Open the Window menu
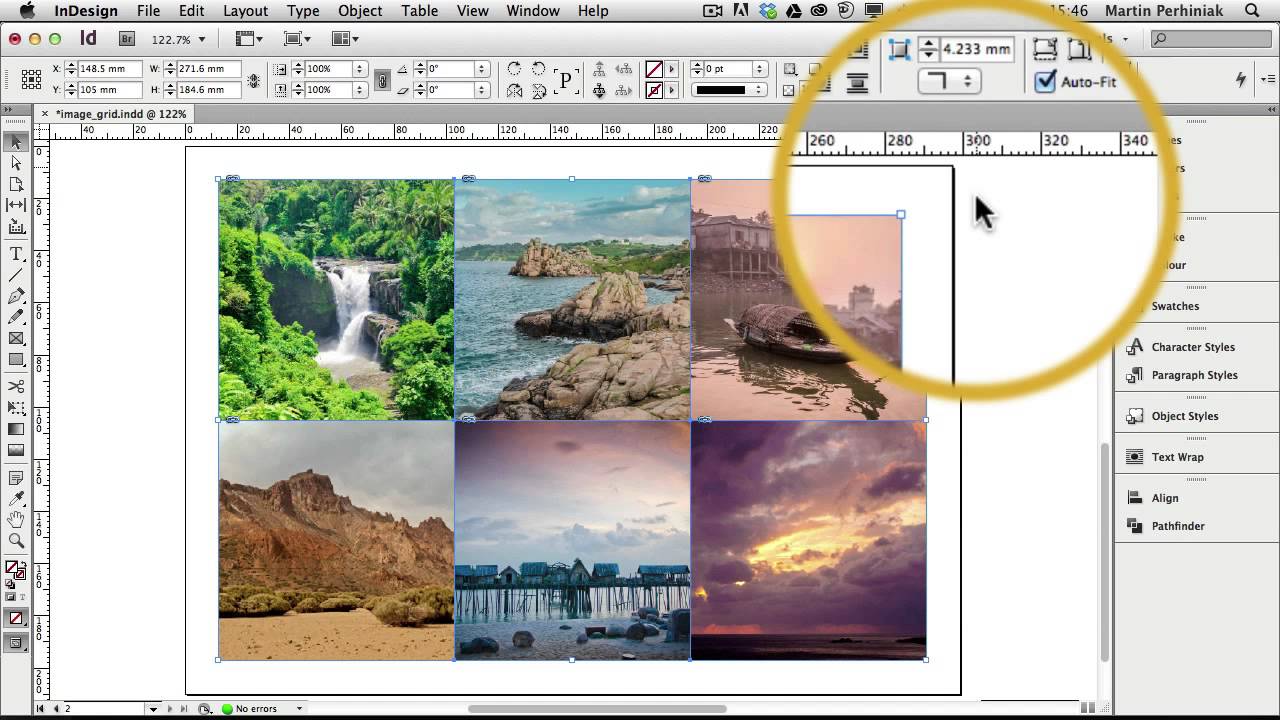 532,11
